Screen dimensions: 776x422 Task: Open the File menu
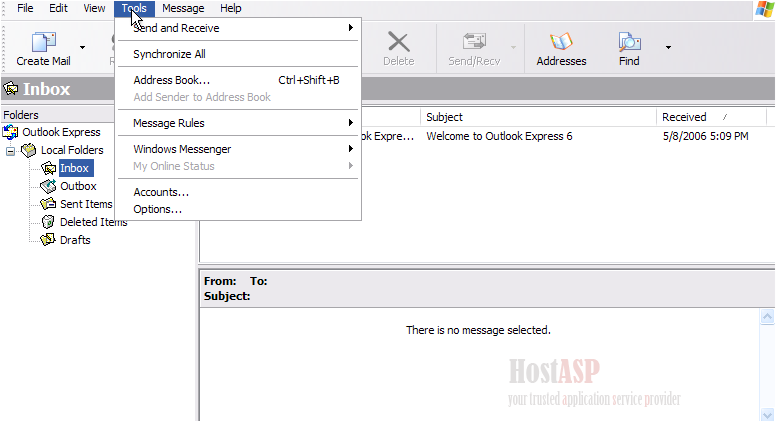(25, 8)
